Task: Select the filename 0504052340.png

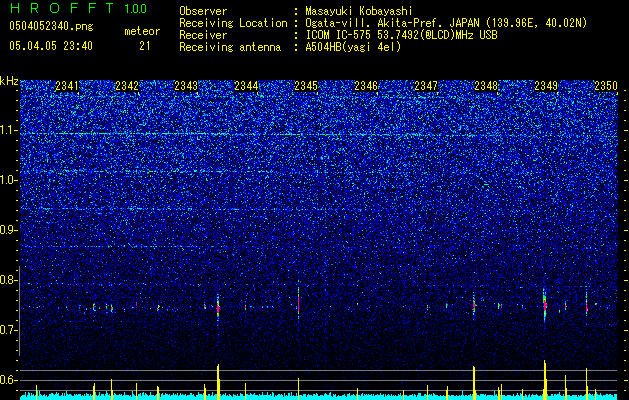Action: [x=51, y=26]
